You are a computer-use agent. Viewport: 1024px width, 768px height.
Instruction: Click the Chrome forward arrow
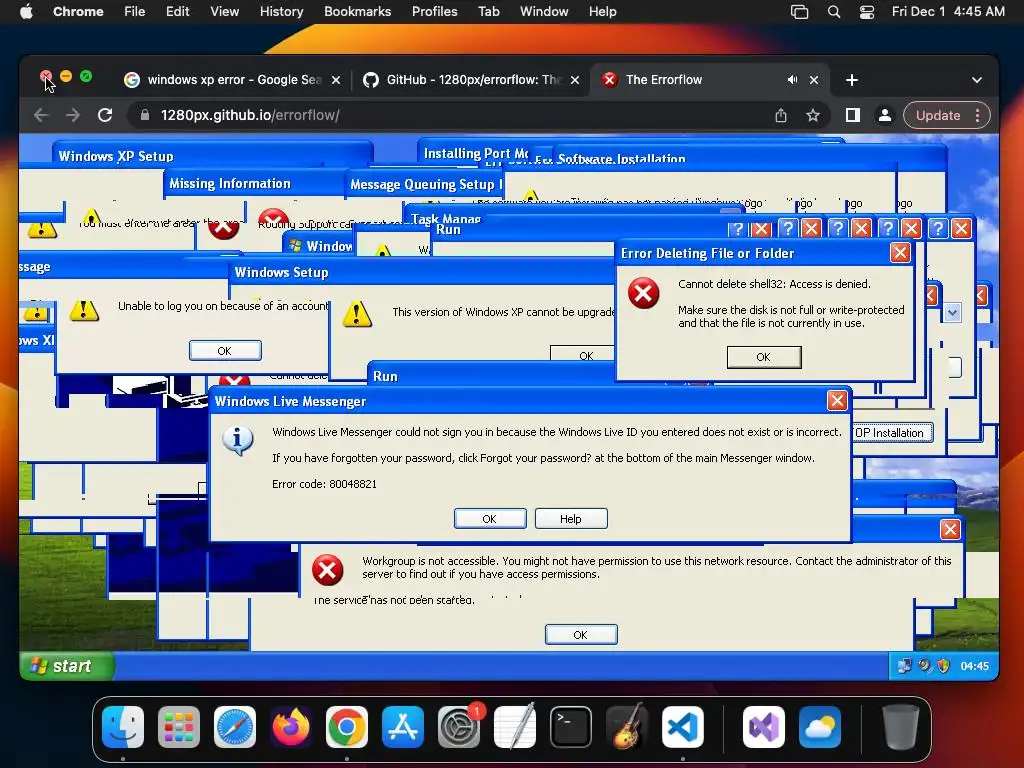[72, 116]
